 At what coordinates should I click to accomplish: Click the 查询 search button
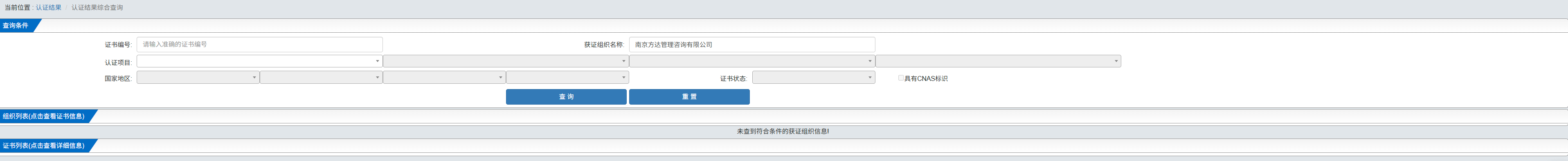tap(566, 96)
